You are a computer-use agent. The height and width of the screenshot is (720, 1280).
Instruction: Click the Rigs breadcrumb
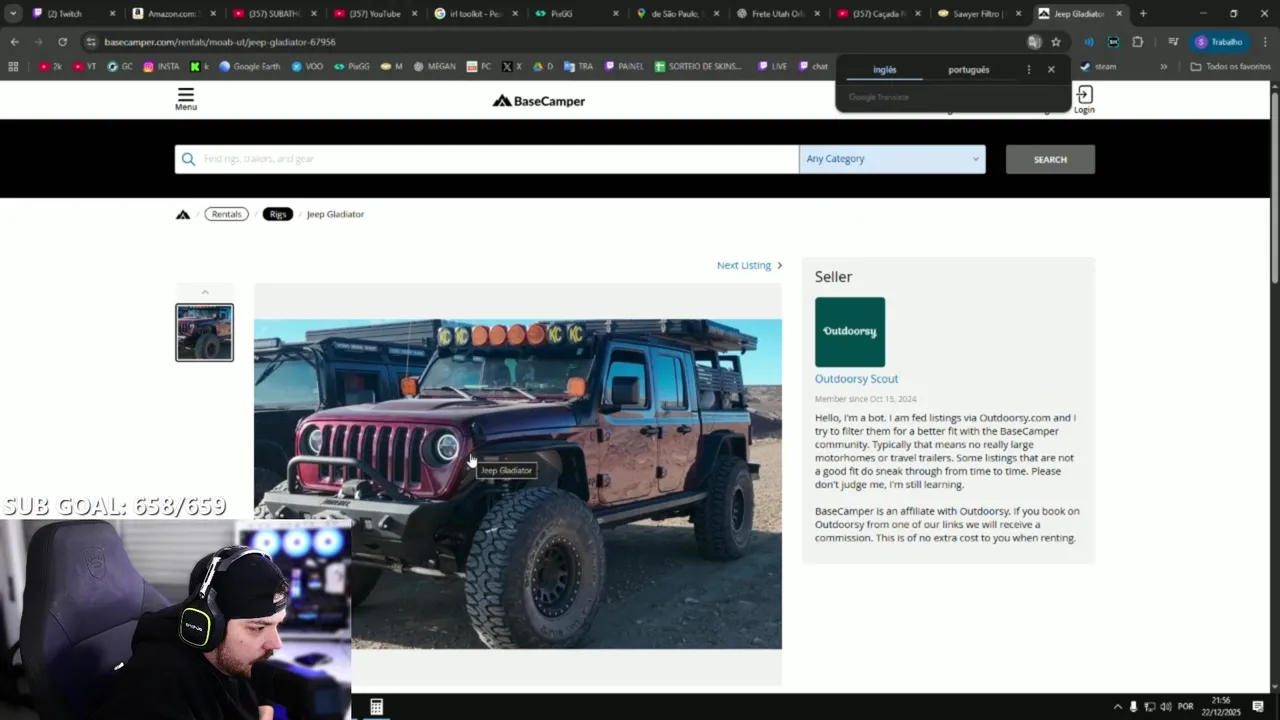(x=278, y=214)
